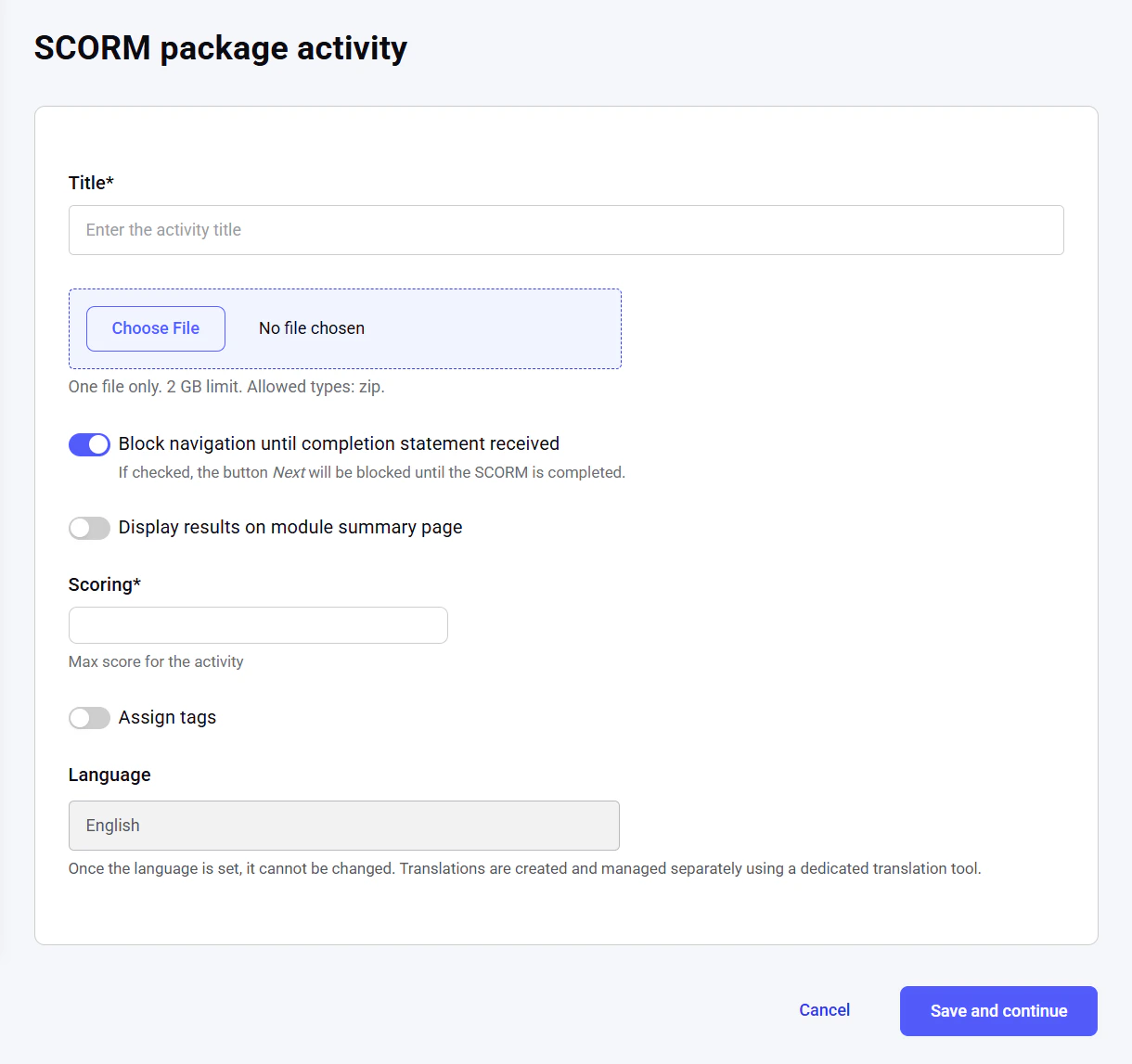Click the 'Scoring*' field label
The image size is (1132, 1064).
[x=105, y=584]
